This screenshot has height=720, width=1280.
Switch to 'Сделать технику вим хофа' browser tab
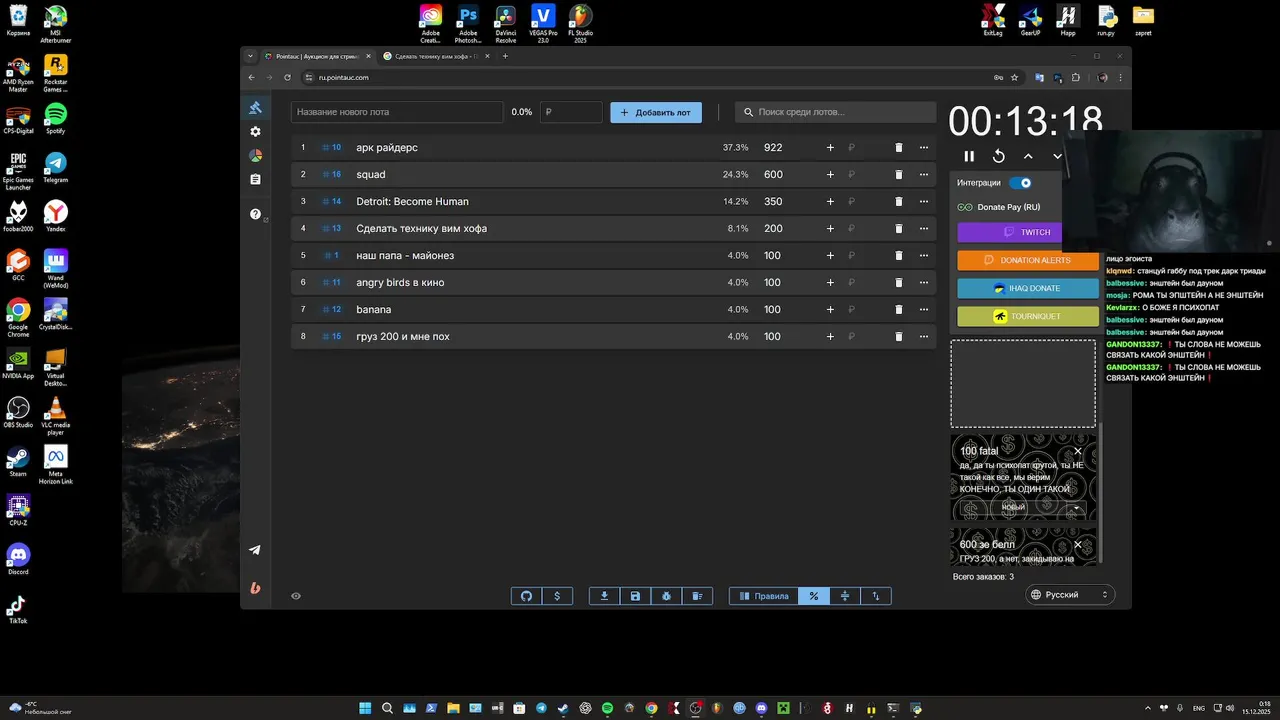438,56
